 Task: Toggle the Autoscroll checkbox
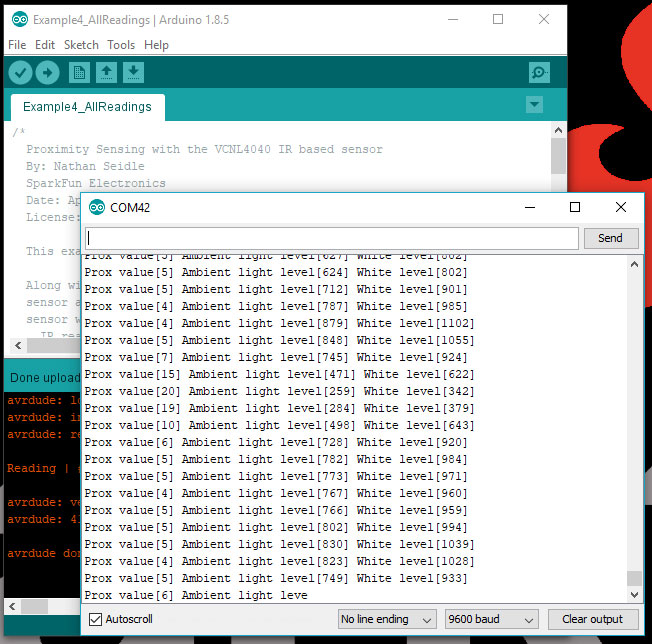(95, 619)
